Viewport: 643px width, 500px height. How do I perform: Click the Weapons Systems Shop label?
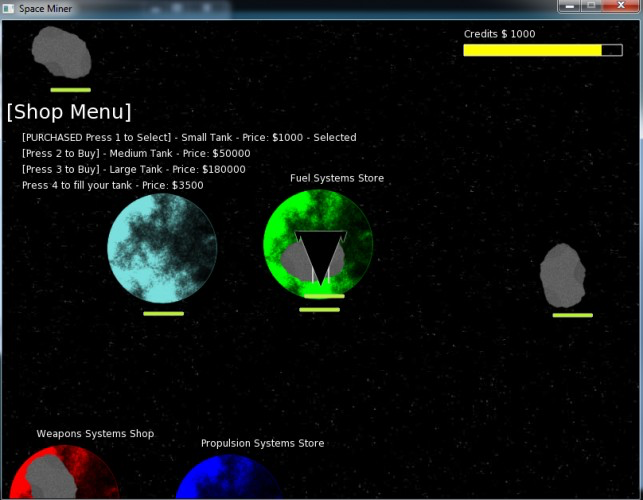(95, 434)
